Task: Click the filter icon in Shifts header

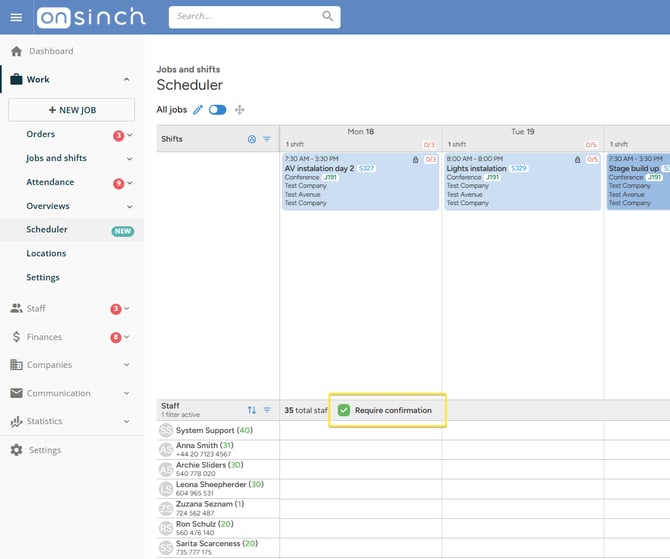Action: coord(267,139)
